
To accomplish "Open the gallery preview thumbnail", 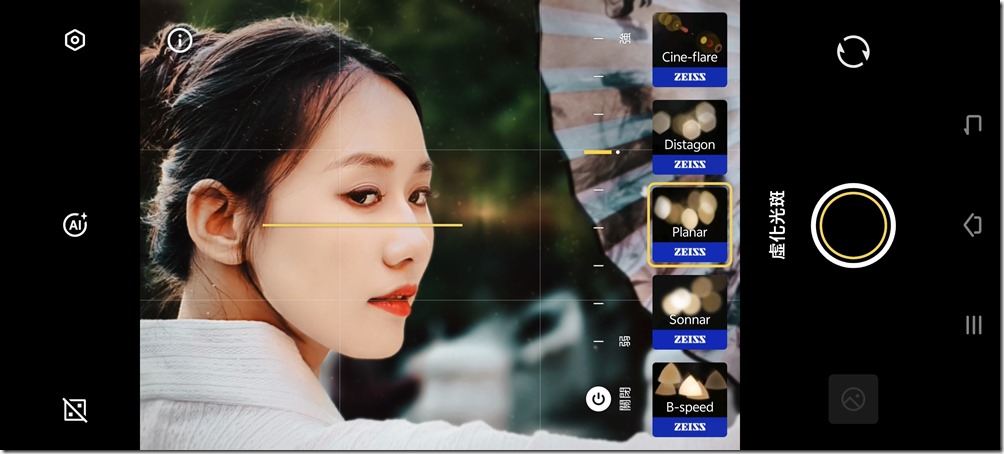I will pos(854,400).
